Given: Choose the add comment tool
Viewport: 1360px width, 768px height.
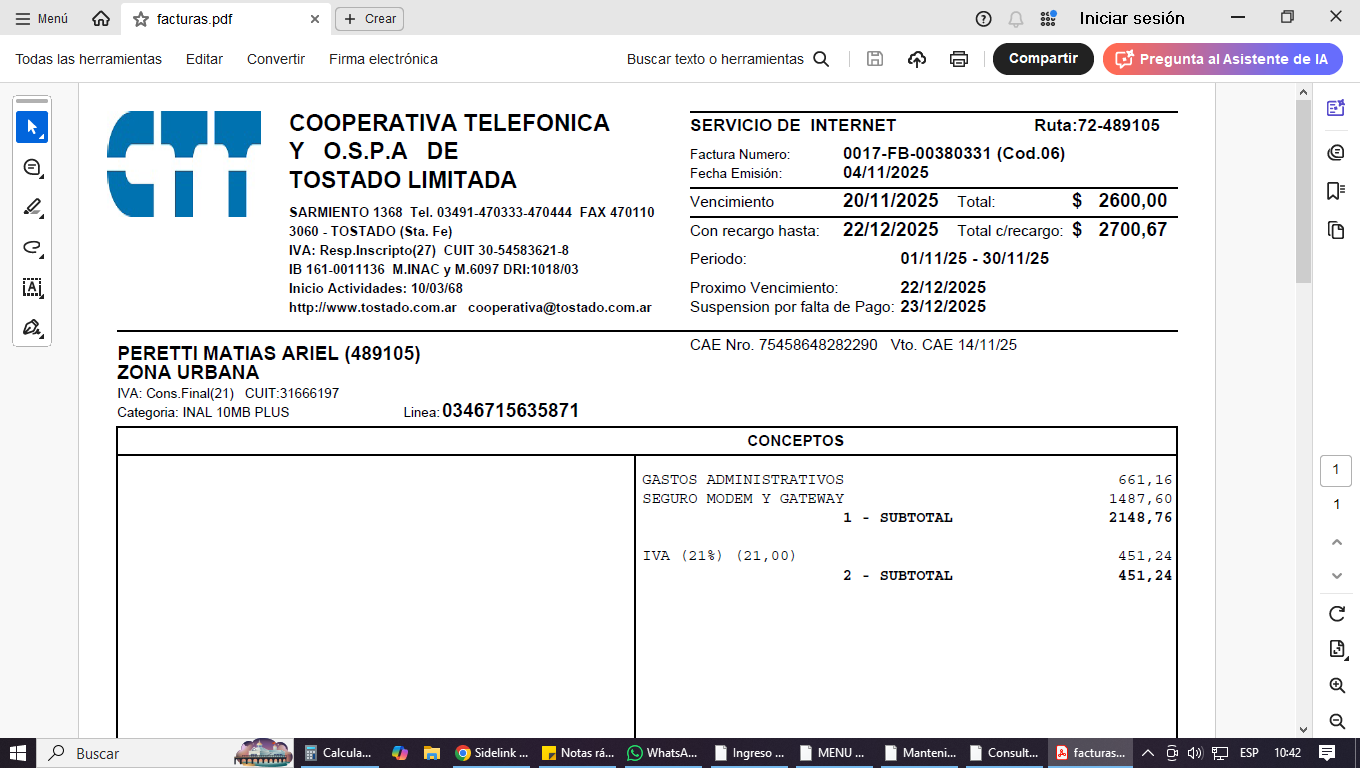Looking at the screenshot, I should 32,168.
